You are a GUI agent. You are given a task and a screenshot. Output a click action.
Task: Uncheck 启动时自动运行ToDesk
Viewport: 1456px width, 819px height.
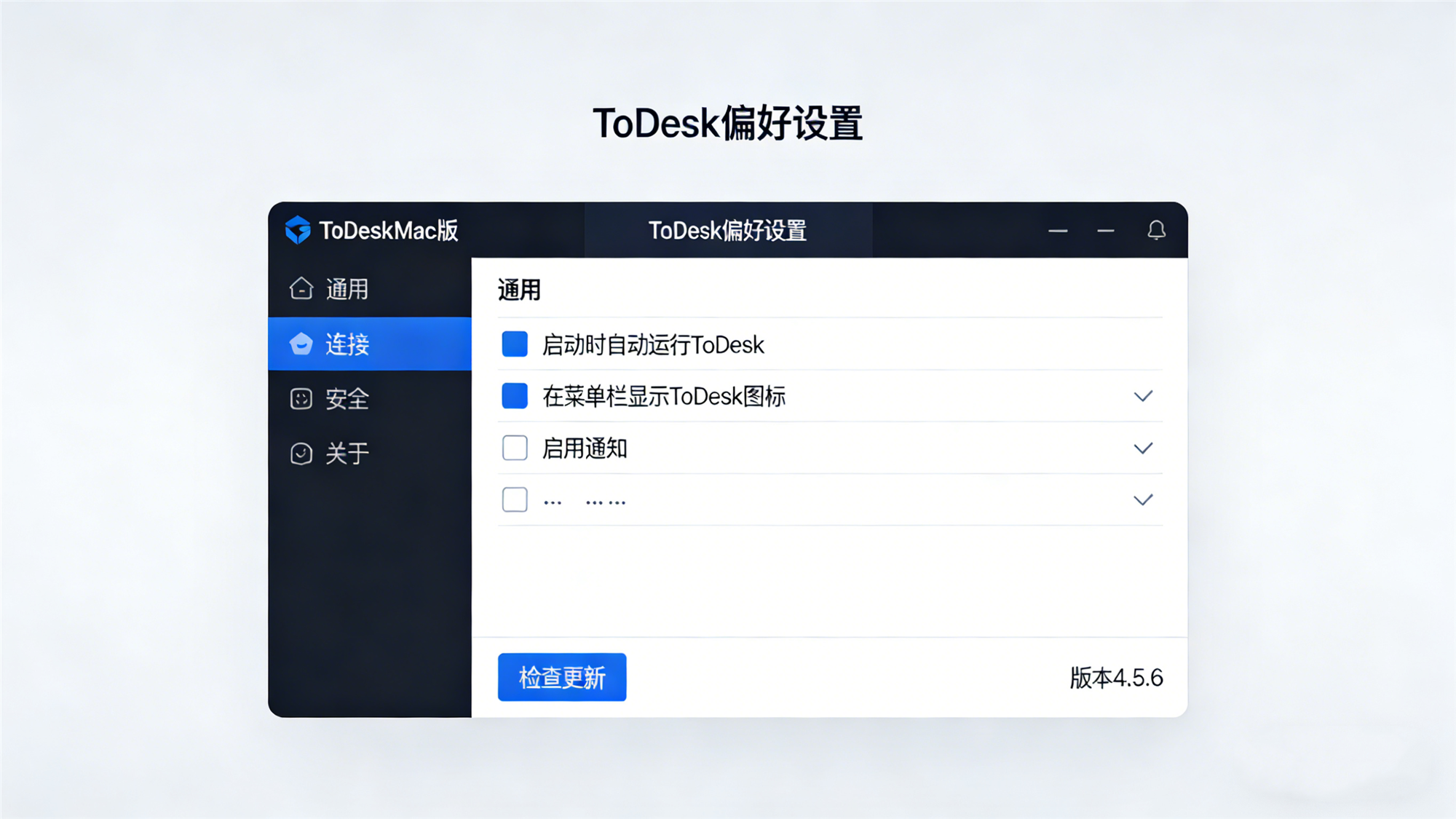[514, 344]
